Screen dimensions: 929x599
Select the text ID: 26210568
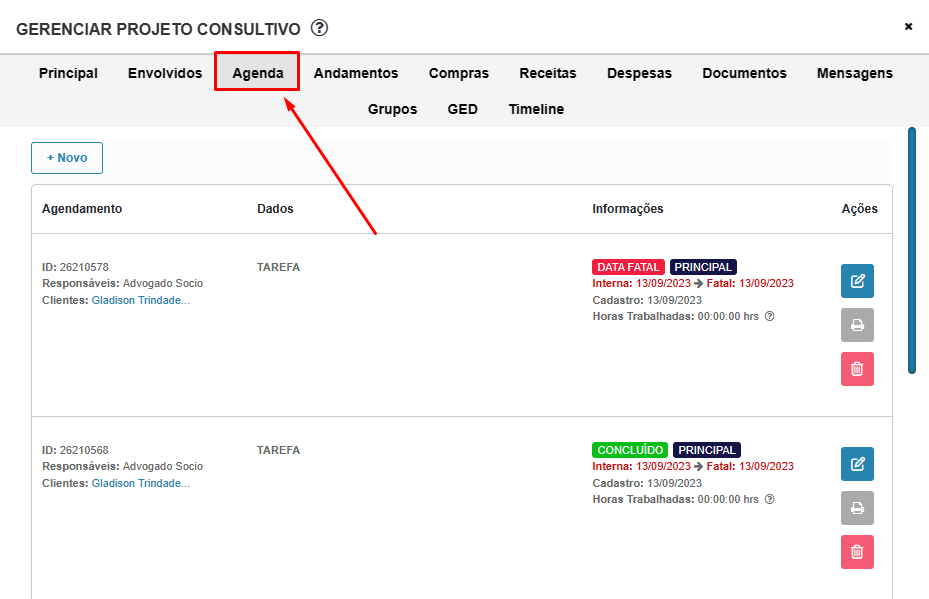75,450
